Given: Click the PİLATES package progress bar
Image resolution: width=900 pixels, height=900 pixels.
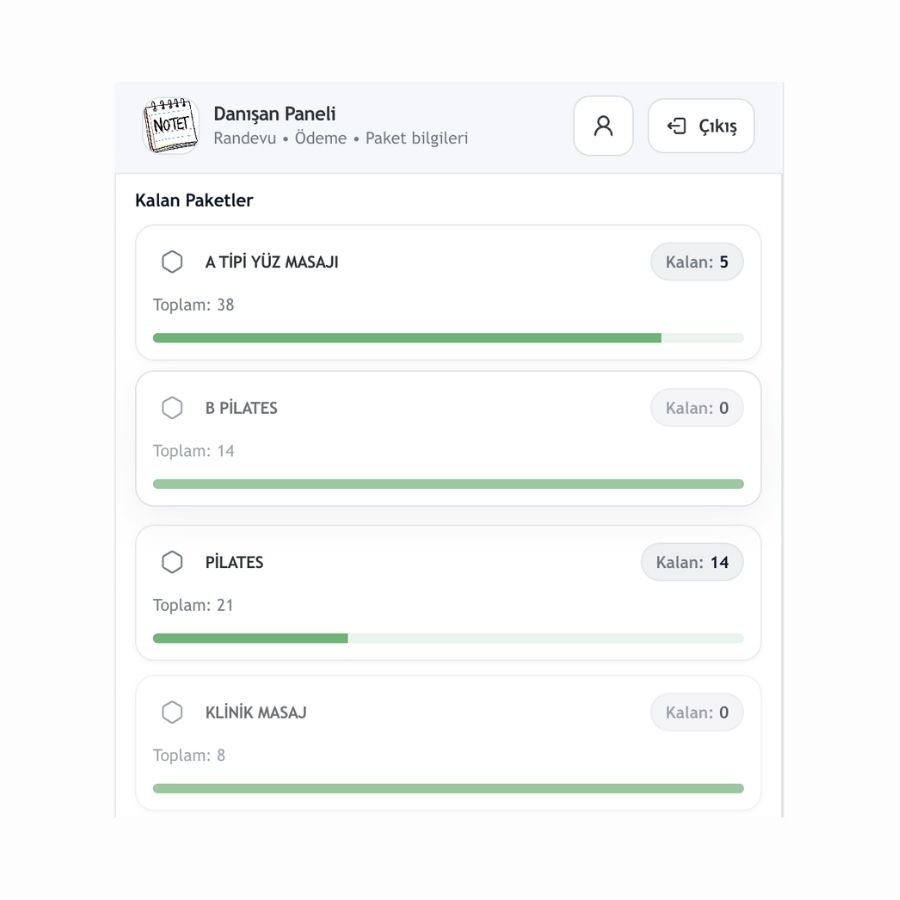Looking at the screenshot, I should (448, 638).
